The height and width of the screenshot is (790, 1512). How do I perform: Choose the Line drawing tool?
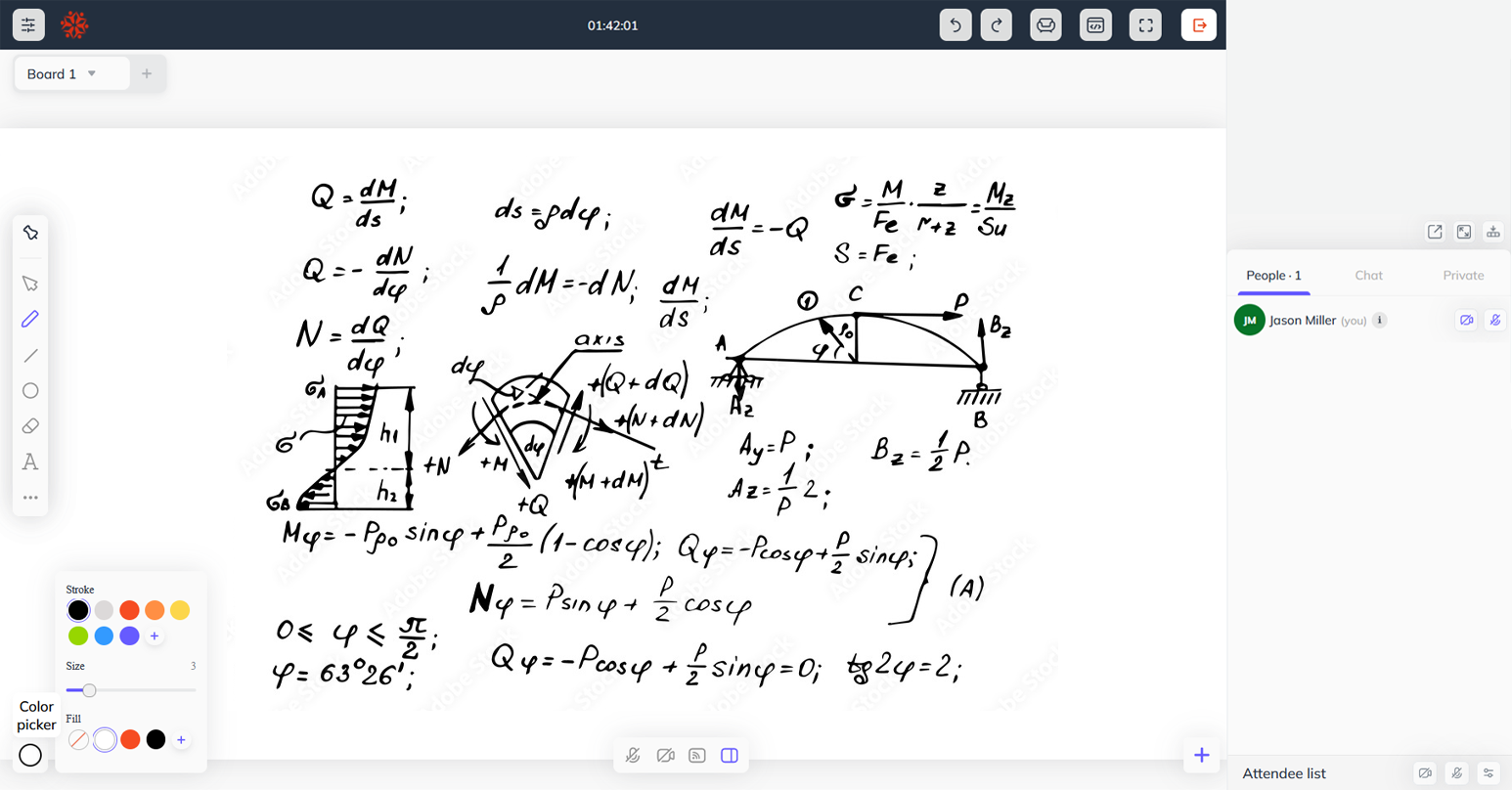(30, 356)
